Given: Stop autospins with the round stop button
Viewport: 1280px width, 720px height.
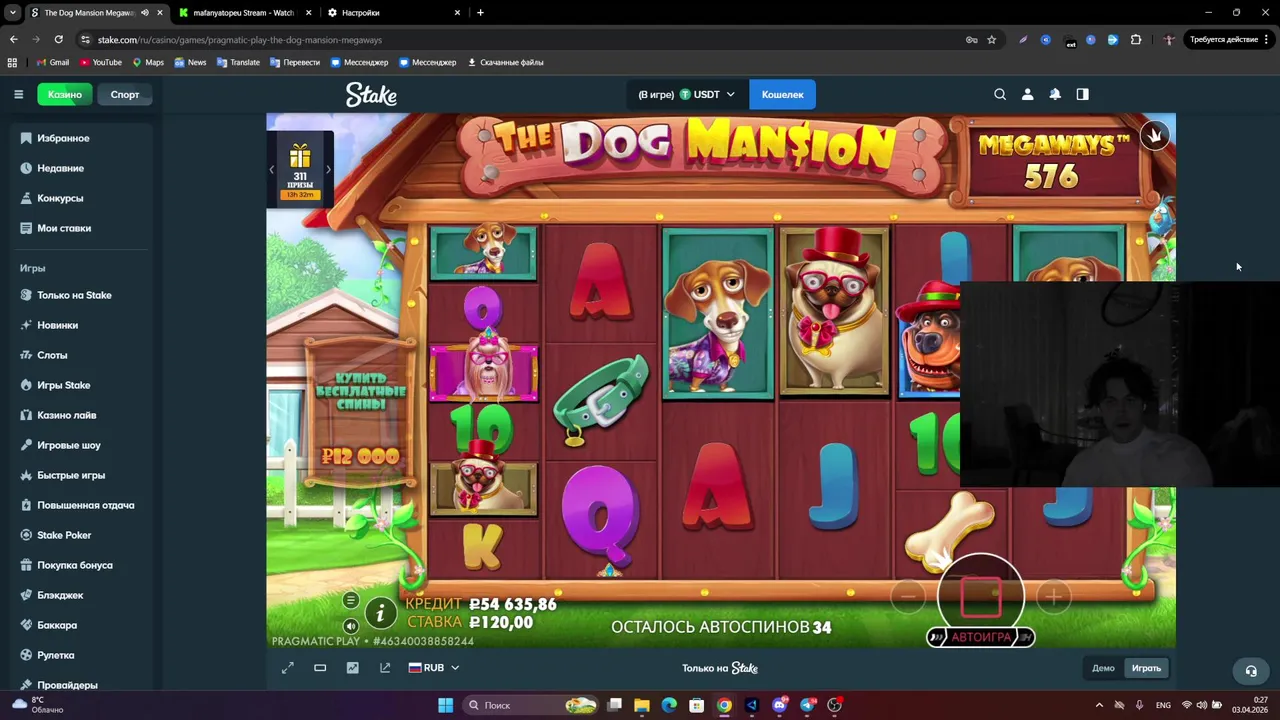Looking at the screenshot, I should tap(981, 596).
